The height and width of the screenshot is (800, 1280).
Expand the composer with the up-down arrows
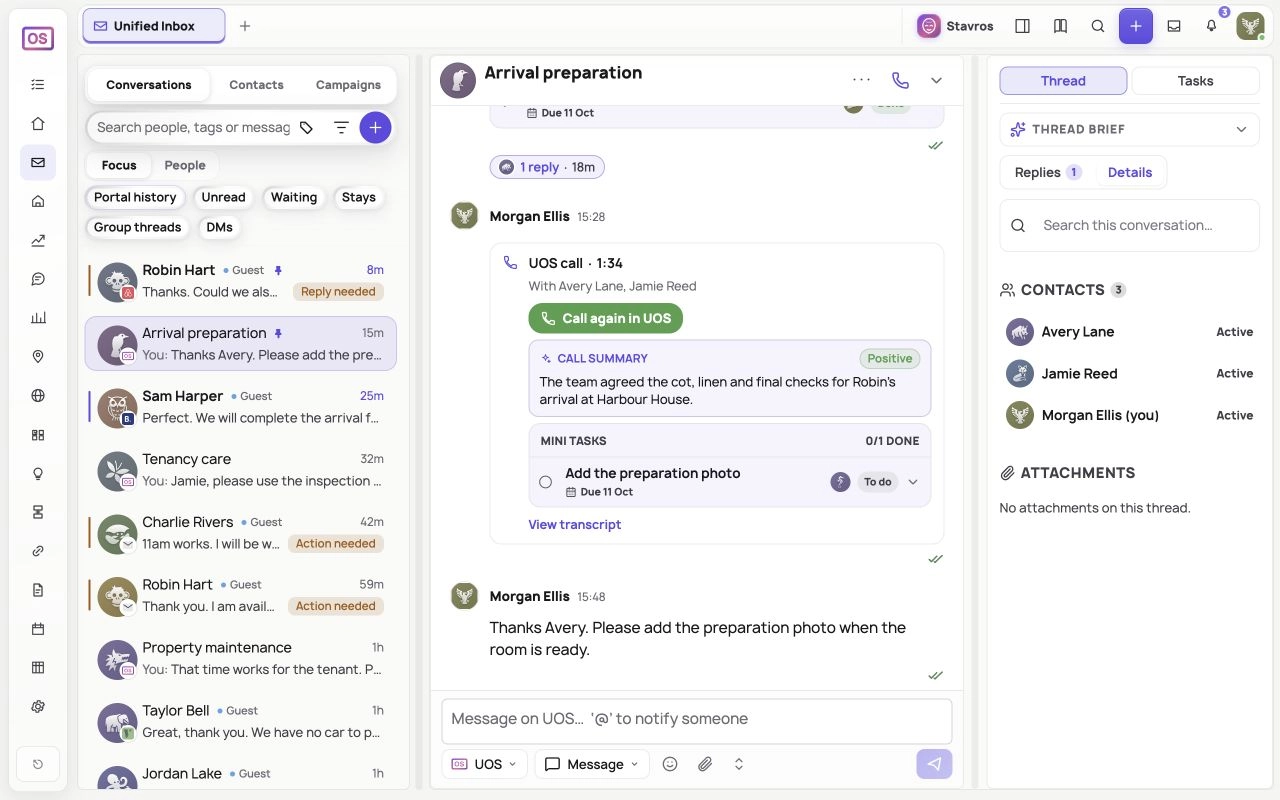pos(739,764)
